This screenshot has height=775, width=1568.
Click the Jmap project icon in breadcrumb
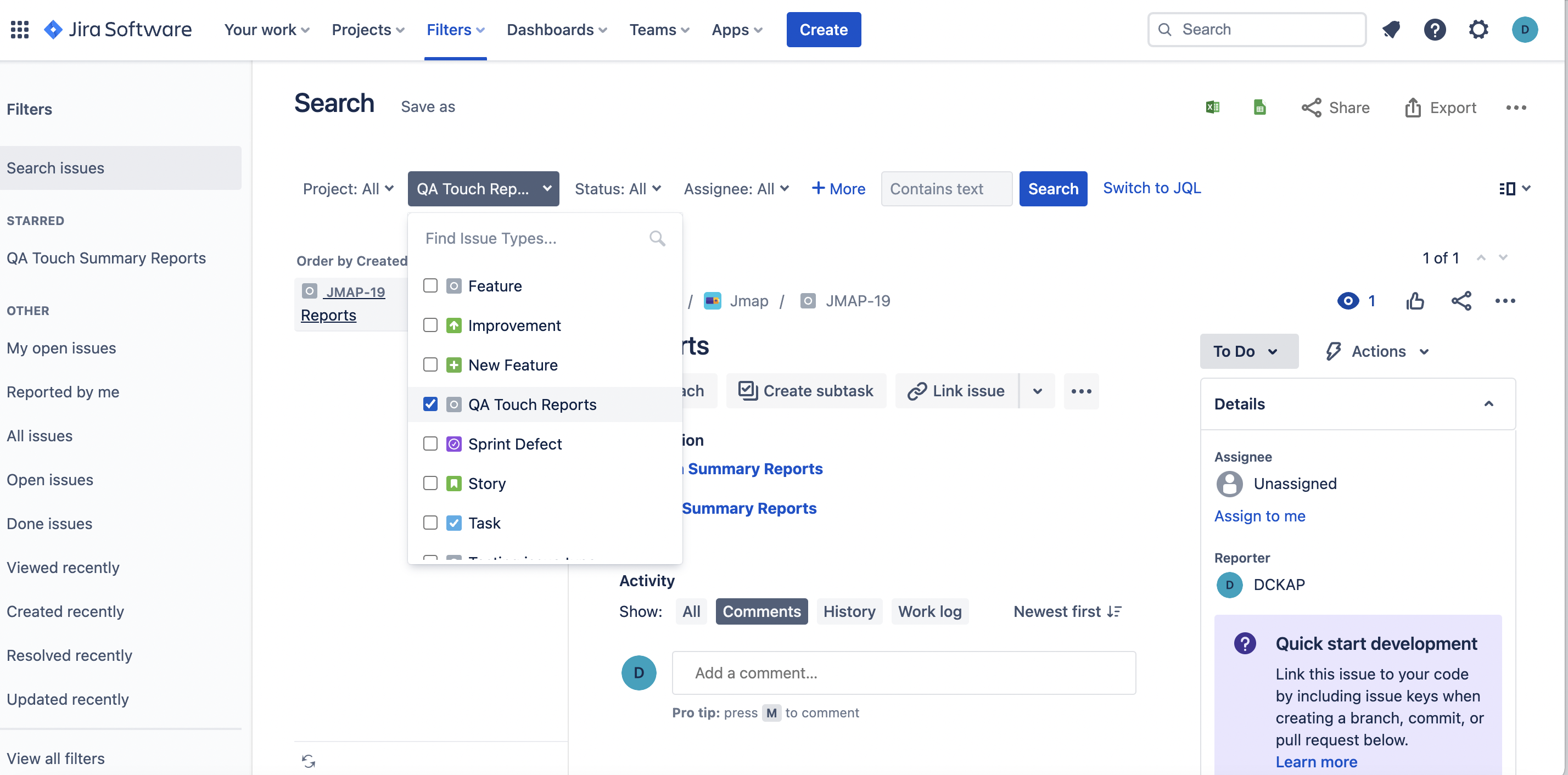point(713,301)
